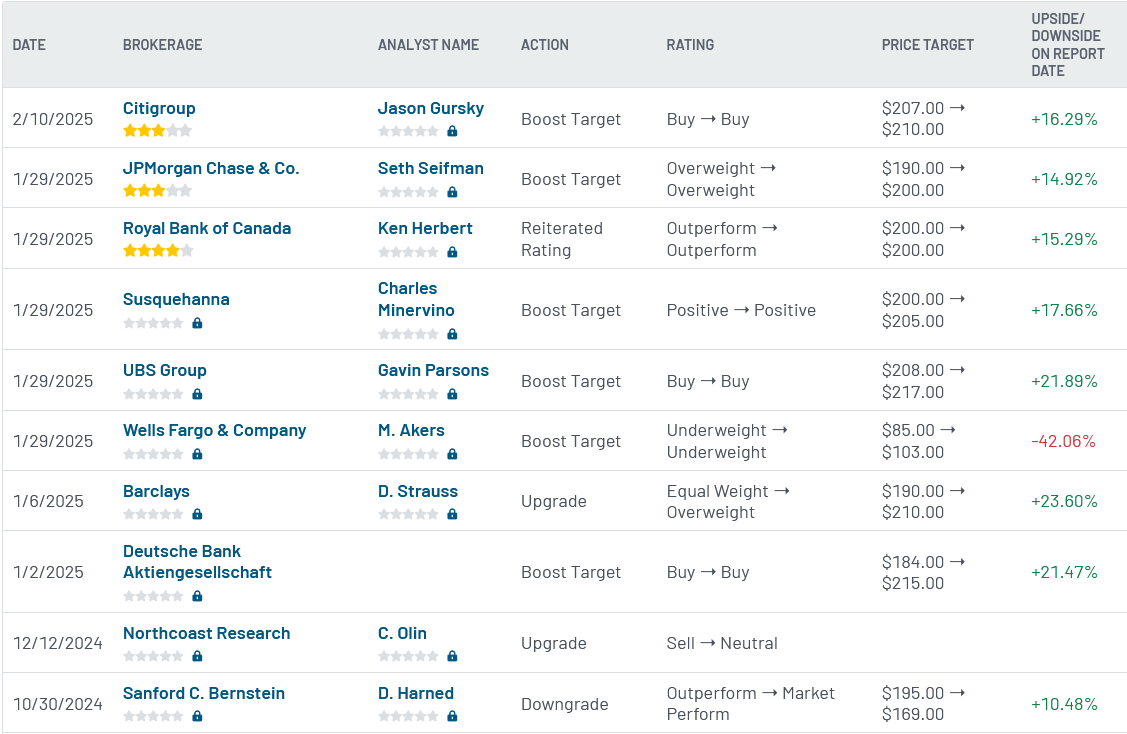This screenshot has height=734, width=1127.
Task: Click the +23.60% upside value
Action: [1064, 502]
